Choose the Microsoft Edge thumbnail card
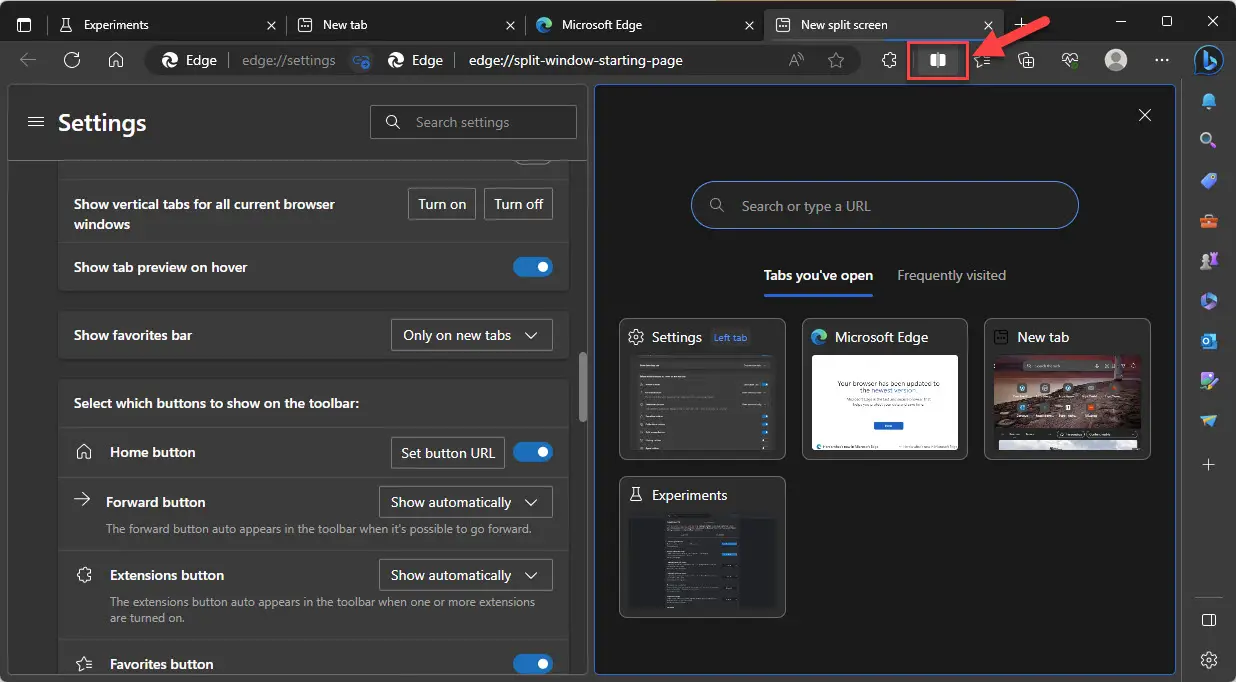This screenshot has height=682, width=1236. tap(885, 389)
